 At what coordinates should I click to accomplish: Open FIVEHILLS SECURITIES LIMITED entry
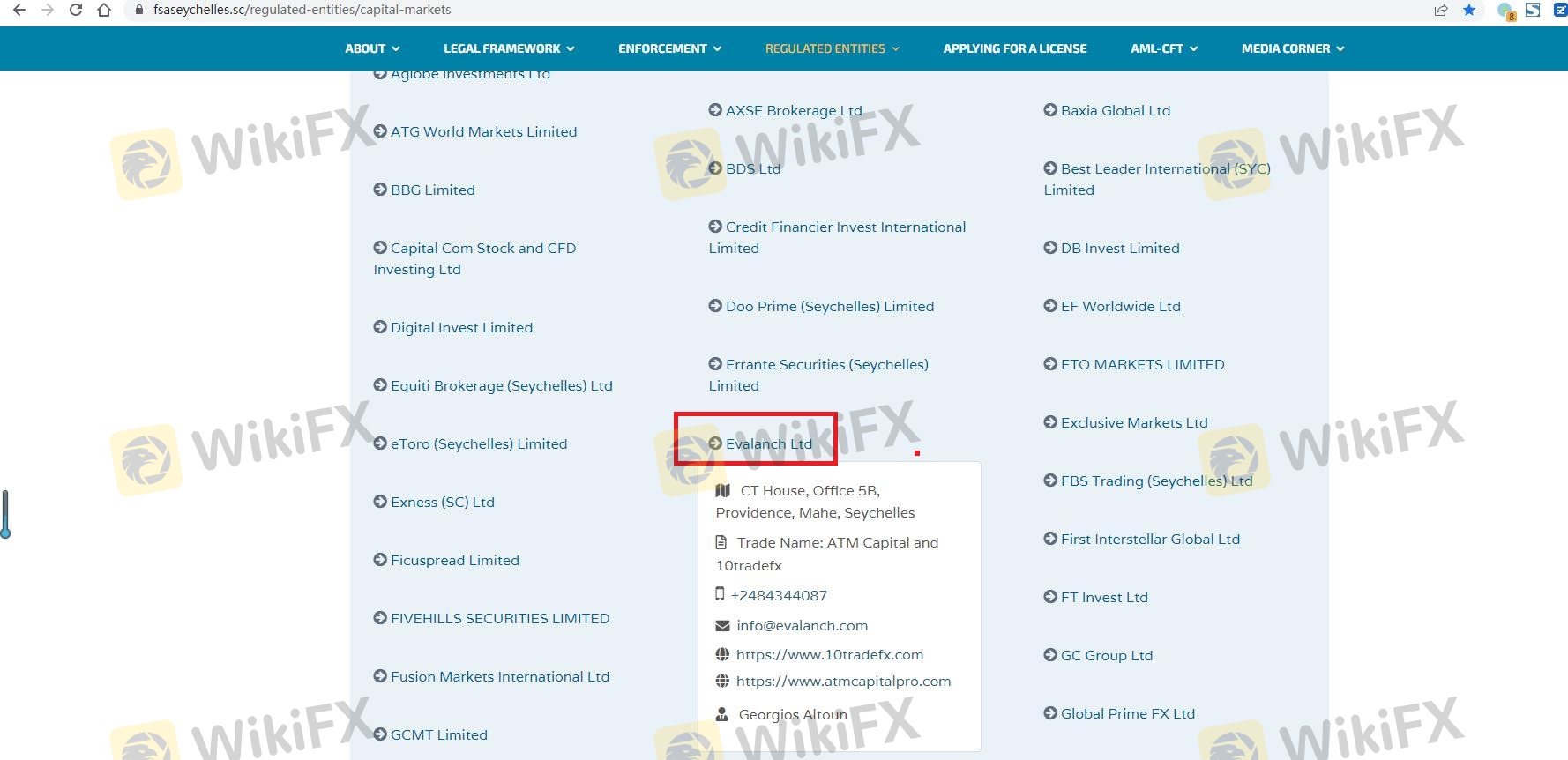point(491,618)
